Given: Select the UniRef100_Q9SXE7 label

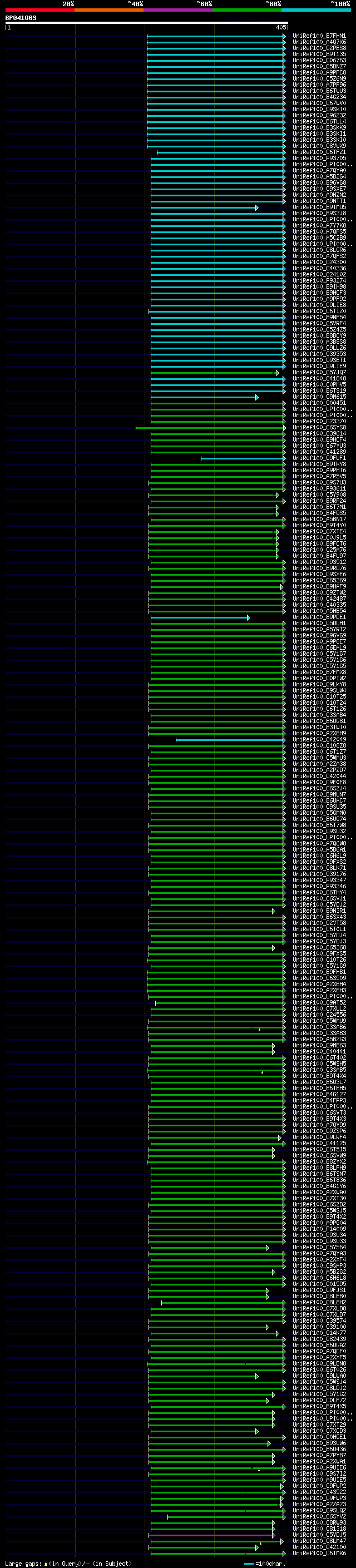Looking at the screenshot, I should coord(319,189).
